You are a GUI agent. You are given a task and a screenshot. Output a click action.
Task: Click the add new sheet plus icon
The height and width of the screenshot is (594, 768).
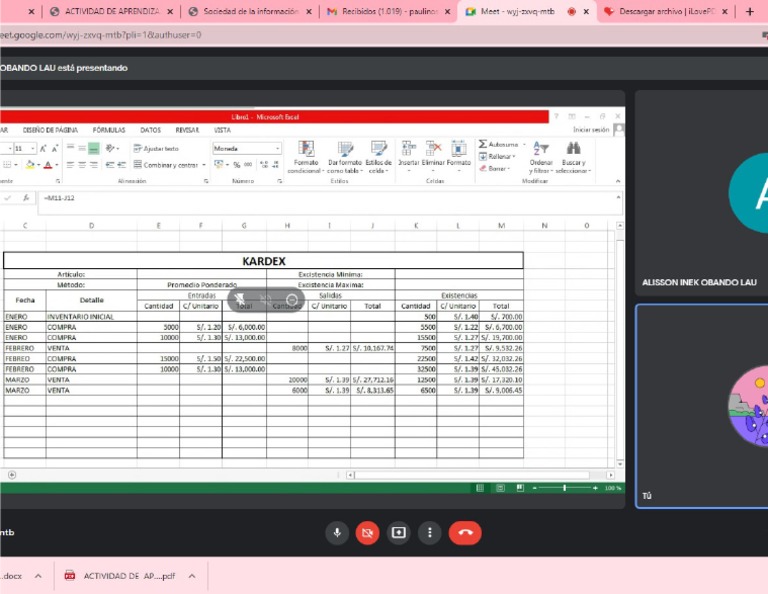pos(12,475)
